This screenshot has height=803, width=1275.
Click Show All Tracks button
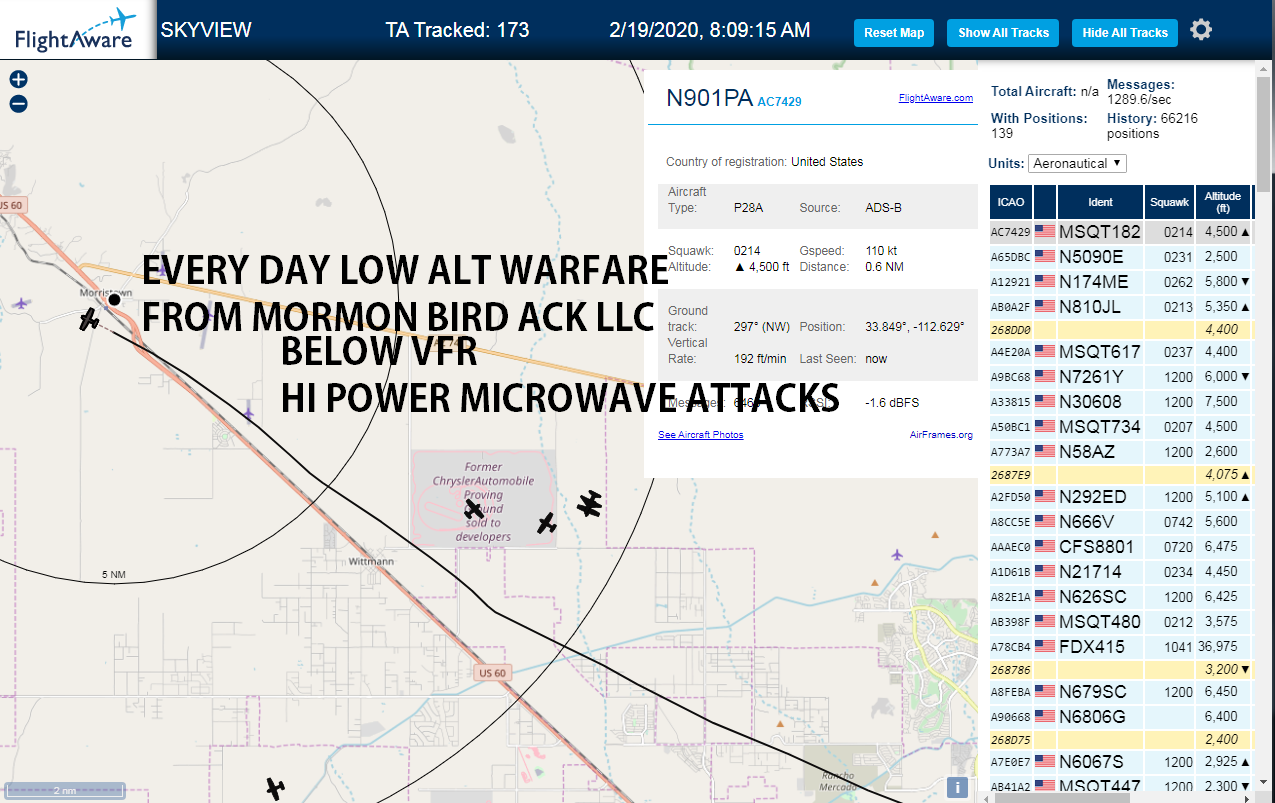point(1003,32)
